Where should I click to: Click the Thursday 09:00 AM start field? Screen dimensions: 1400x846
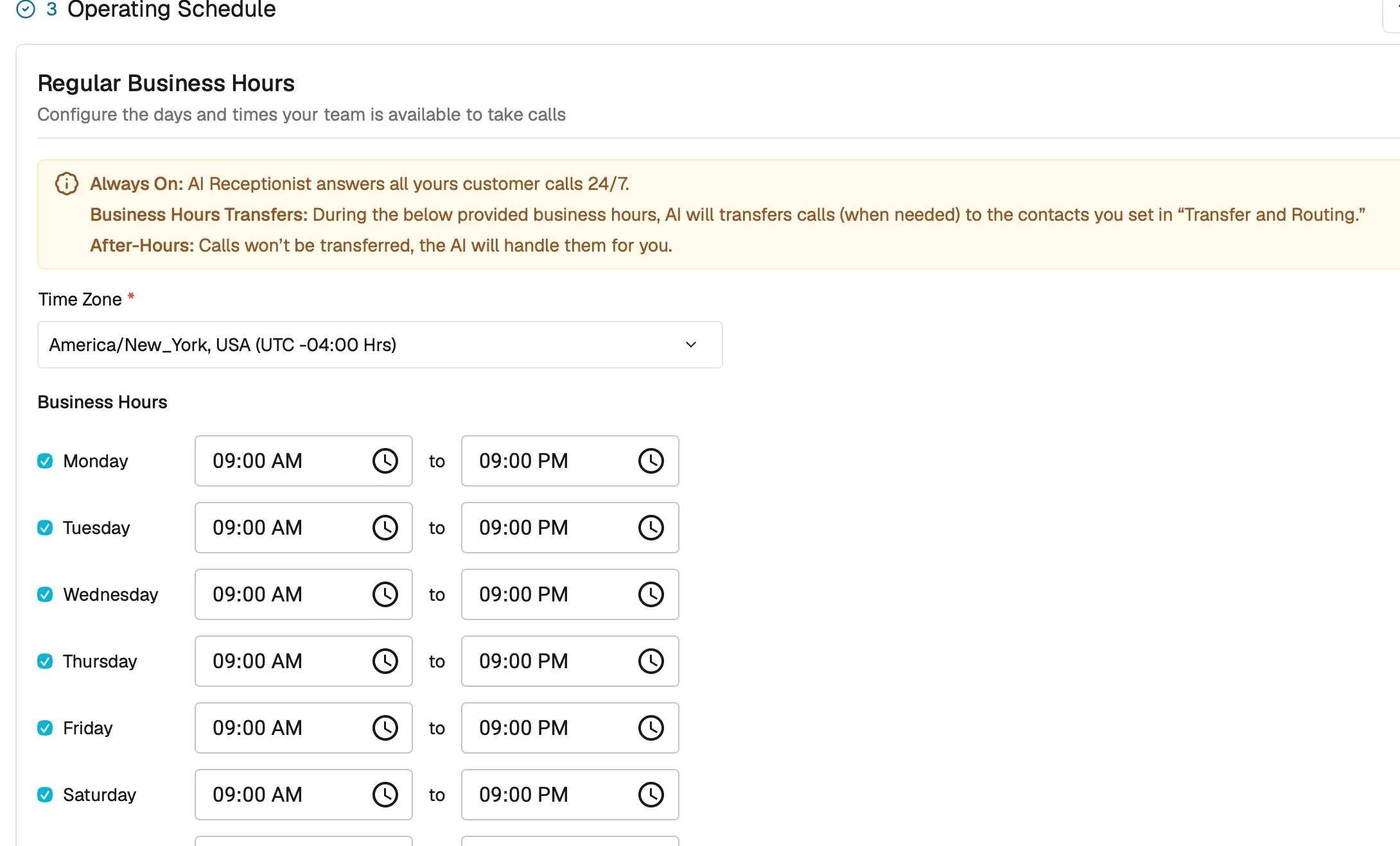304,661
